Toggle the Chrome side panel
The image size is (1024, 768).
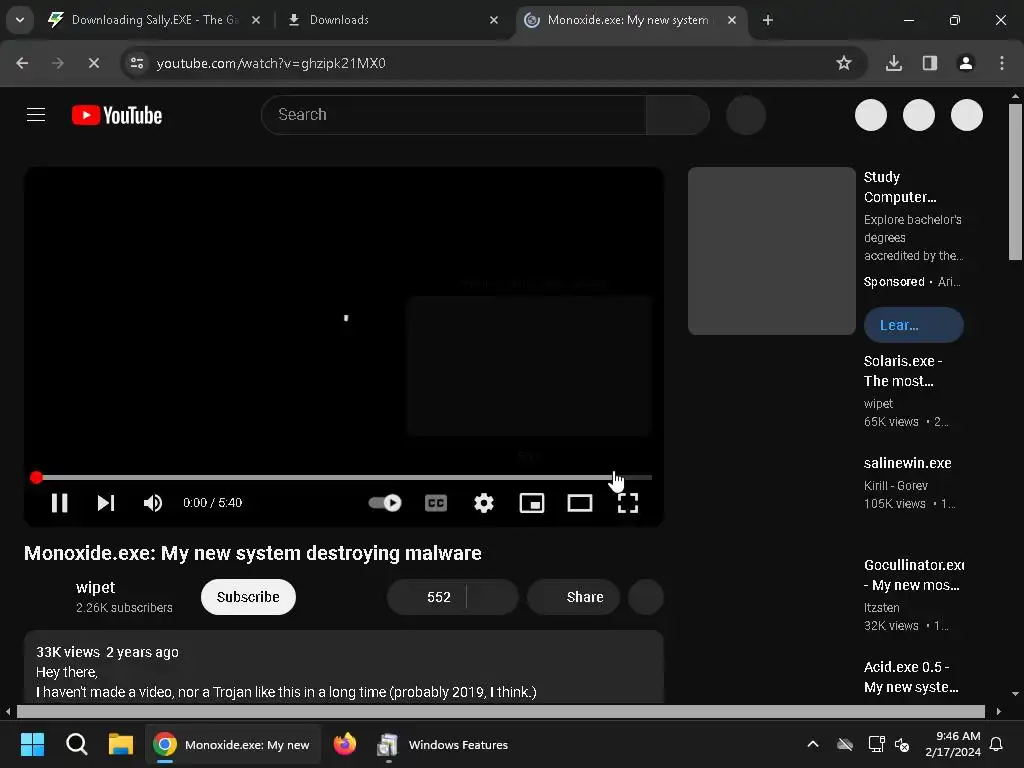coord(930,63)
